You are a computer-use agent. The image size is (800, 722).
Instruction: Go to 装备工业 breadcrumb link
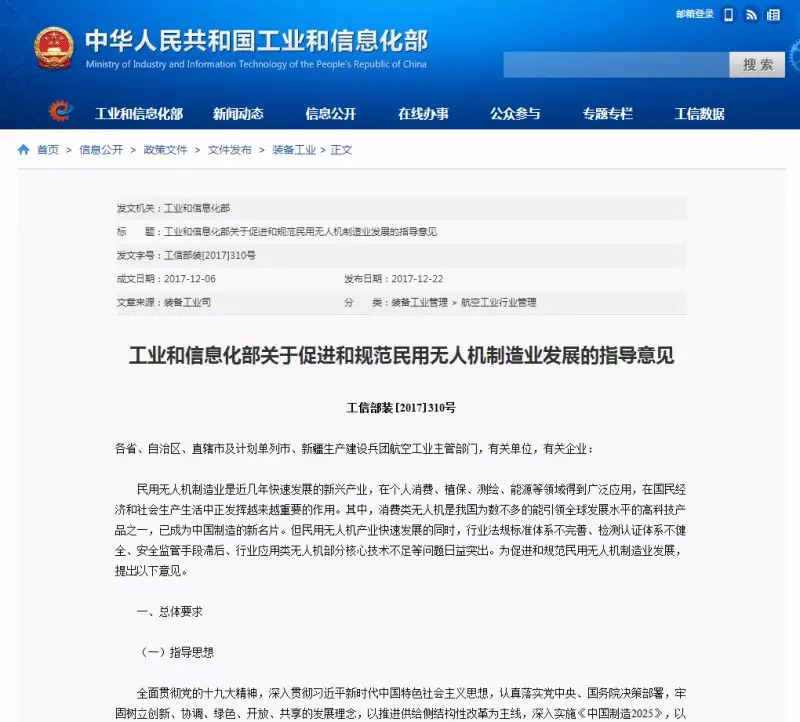coord(294,150)
